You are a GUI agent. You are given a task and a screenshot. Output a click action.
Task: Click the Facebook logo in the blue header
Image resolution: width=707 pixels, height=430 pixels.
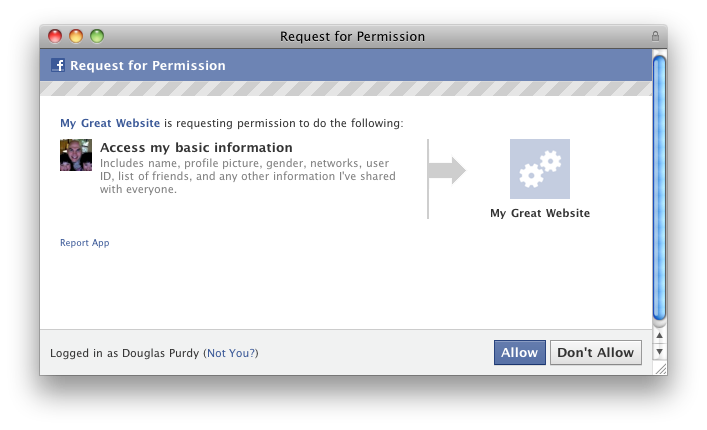pos(58,66)
